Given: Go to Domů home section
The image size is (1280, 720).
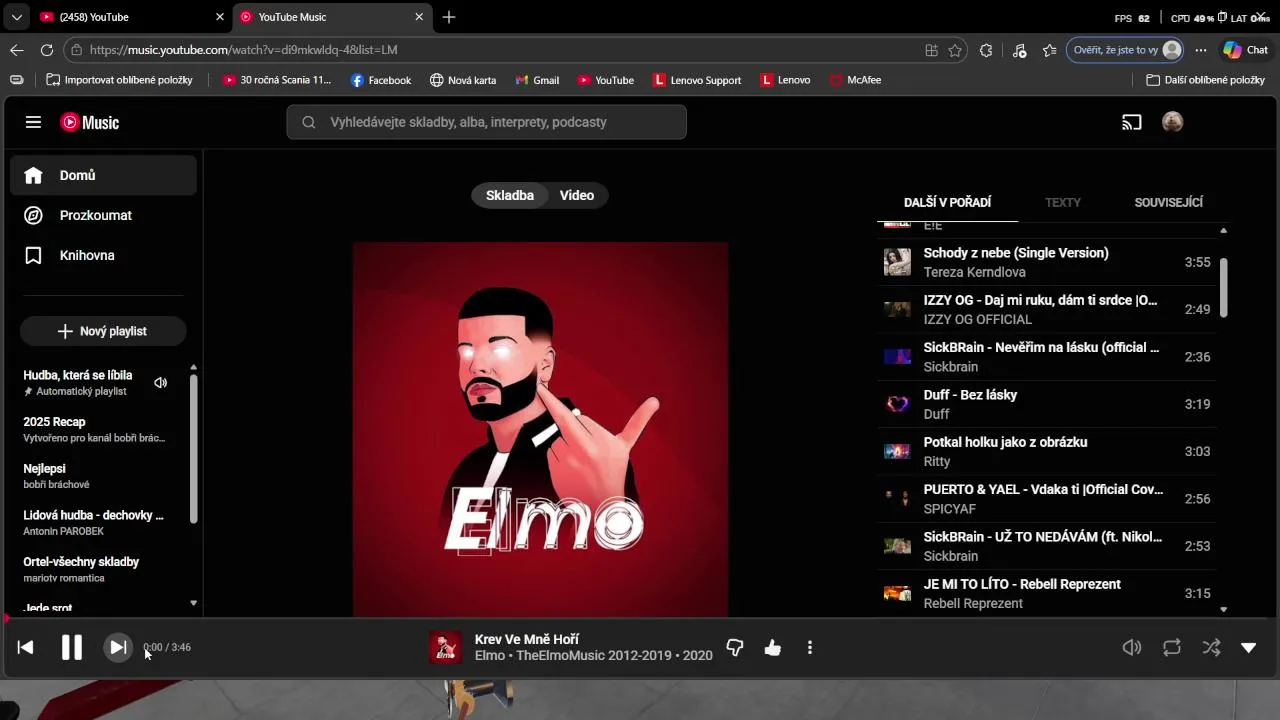Looking at the screenshot, I should click(x=104, y=175).
